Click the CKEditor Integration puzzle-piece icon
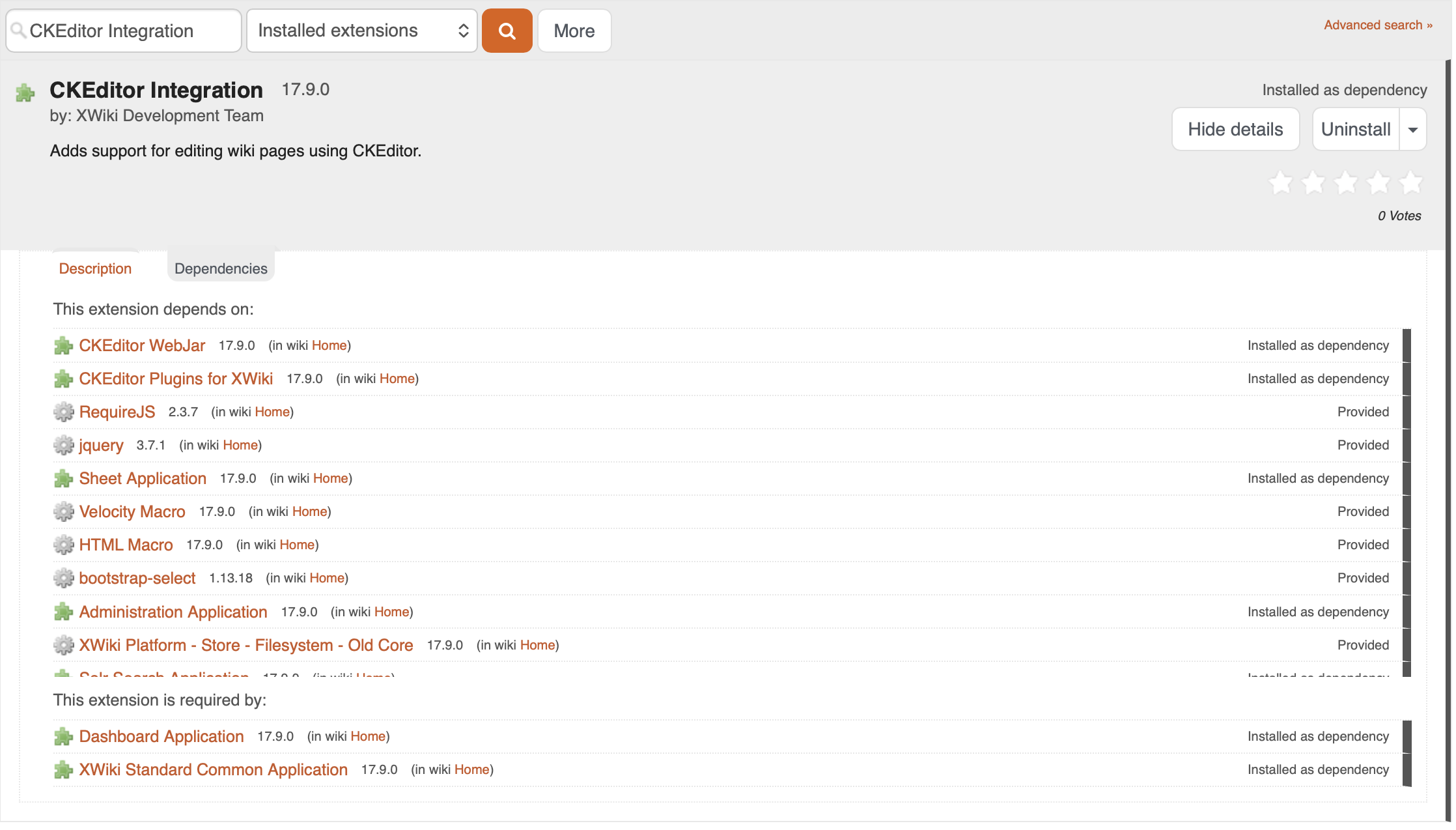This screenshot has width=1456, height=830. 25,93
